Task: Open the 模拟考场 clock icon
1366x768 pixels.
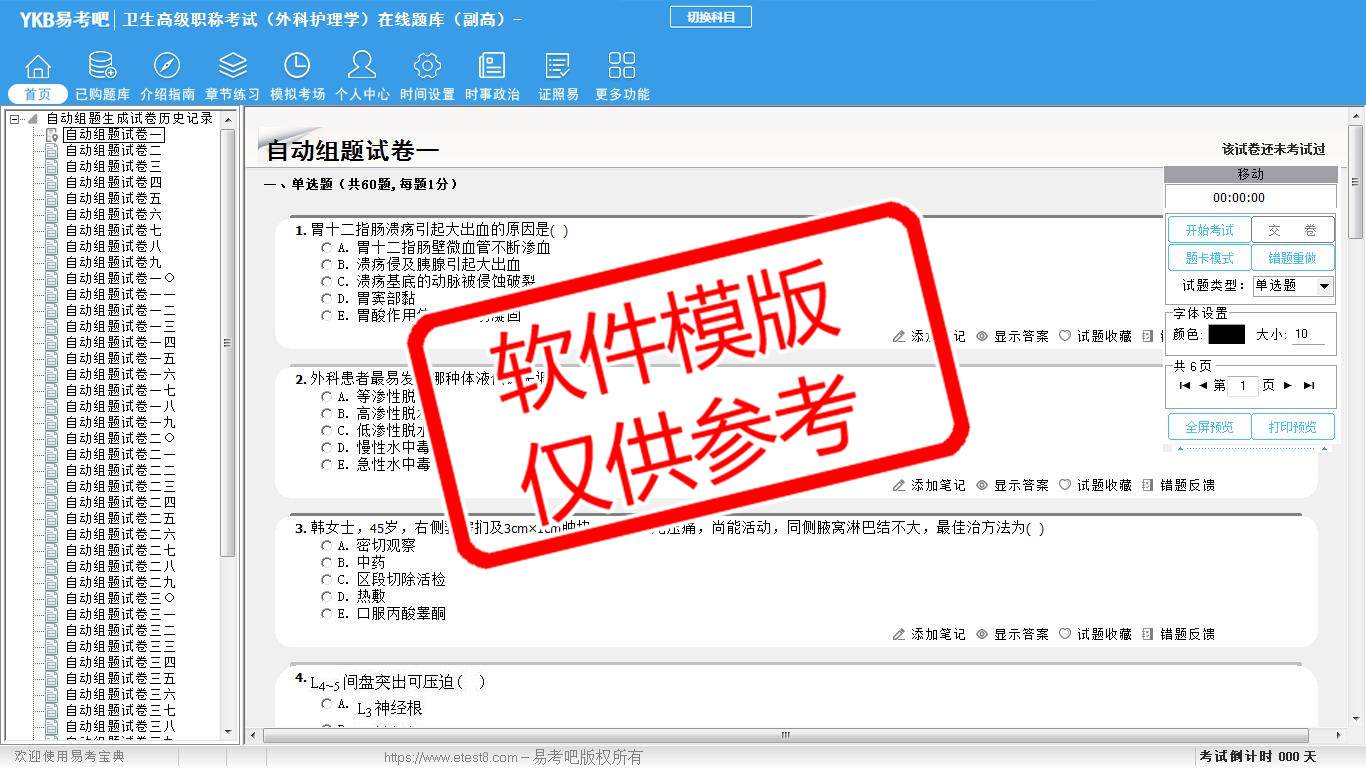Action: click(297, 67)
